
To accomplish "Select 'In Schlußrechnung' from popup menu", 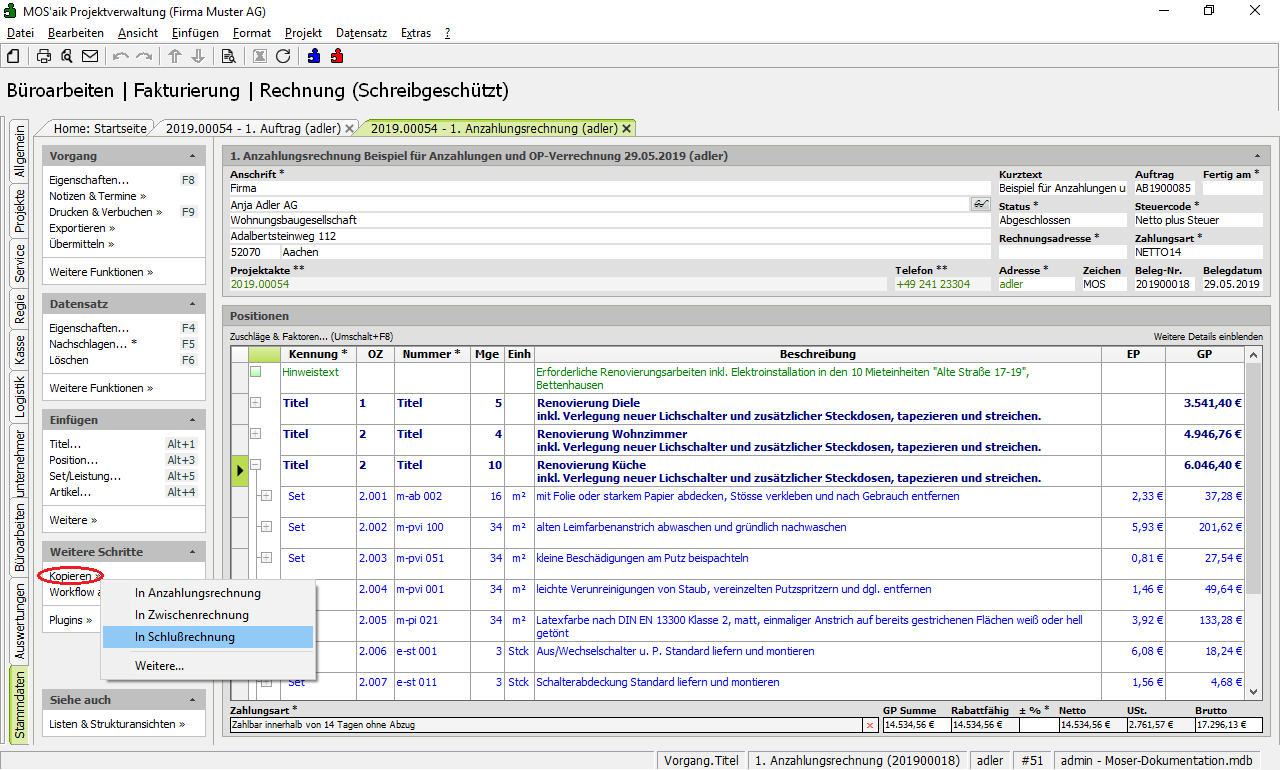I will (185, 637).
